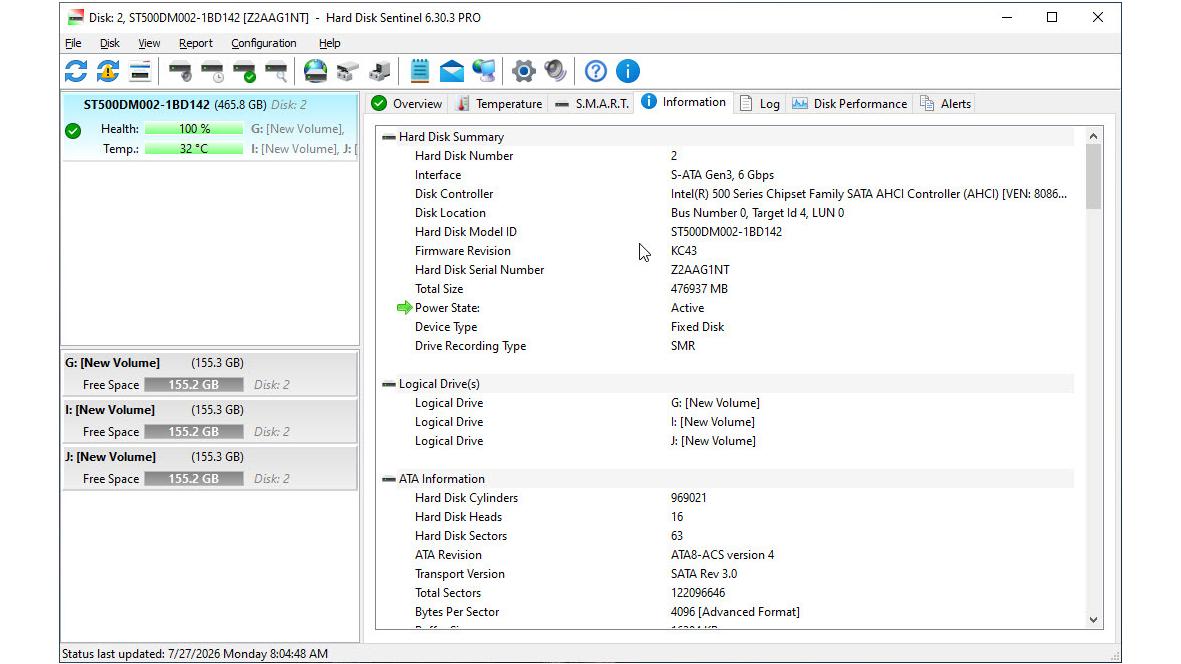Select the I: [New Volume] partition heading
1181x664 pixels.
tap(110, 410)
